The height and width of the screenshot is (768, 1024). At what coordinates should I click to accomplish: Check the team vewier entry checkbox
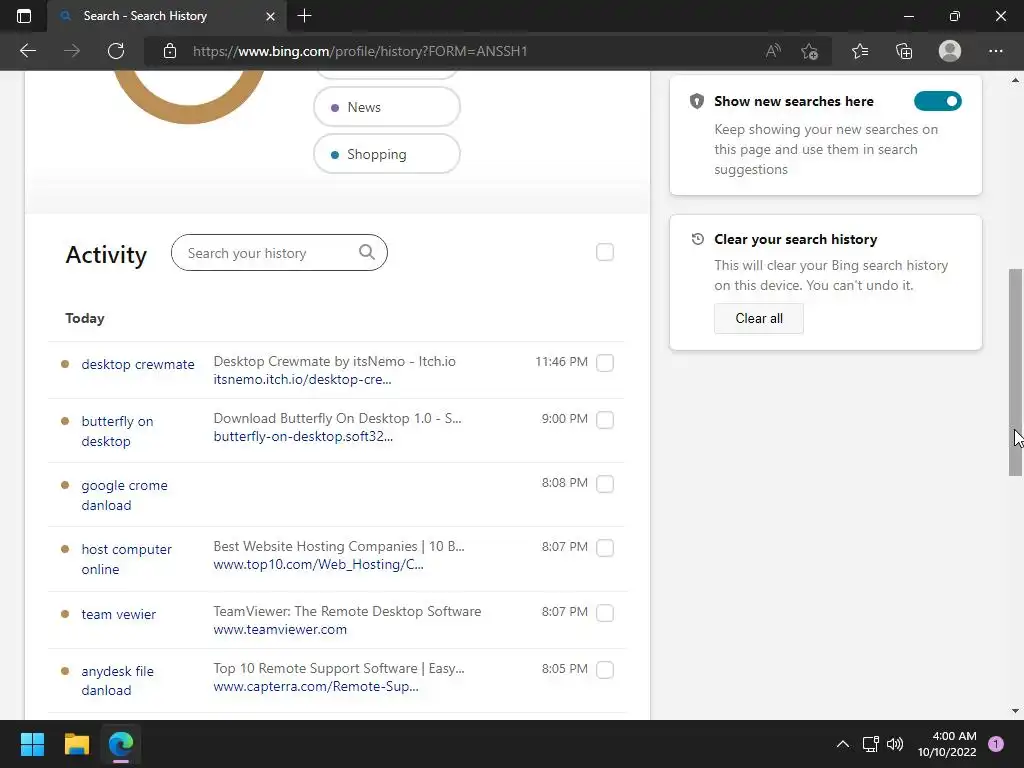[x=605, y=613]
